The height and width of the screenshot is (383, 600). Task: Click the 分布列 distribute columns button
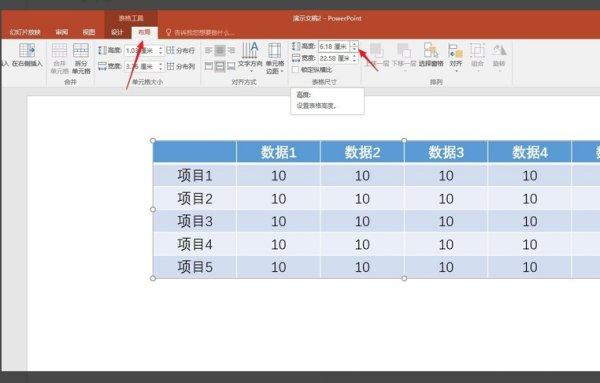tap(181, 66)
